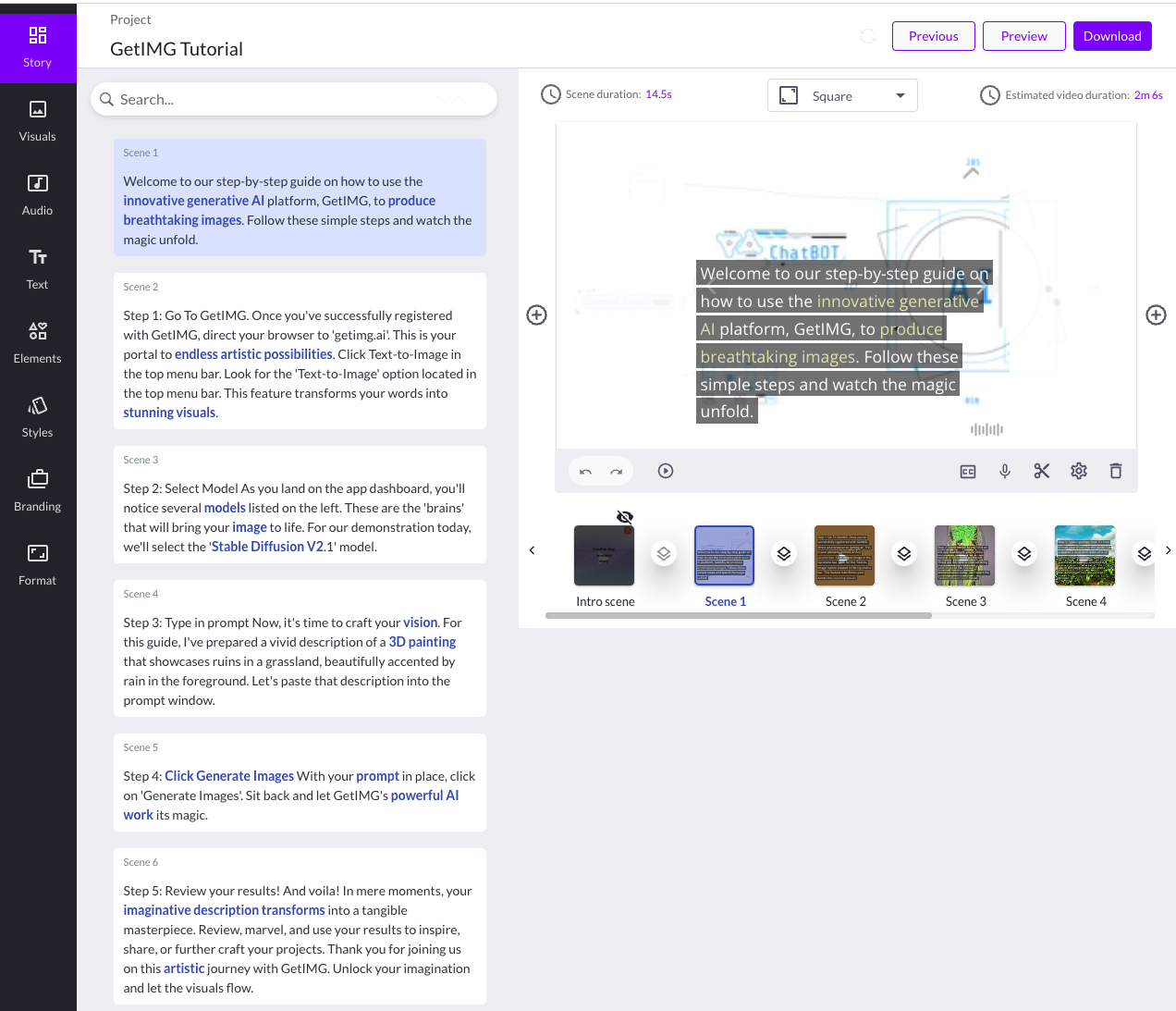Click the sync refresh icon near Previous
The width and height of the screenshot is (1176, 1011).
point(868,36)
